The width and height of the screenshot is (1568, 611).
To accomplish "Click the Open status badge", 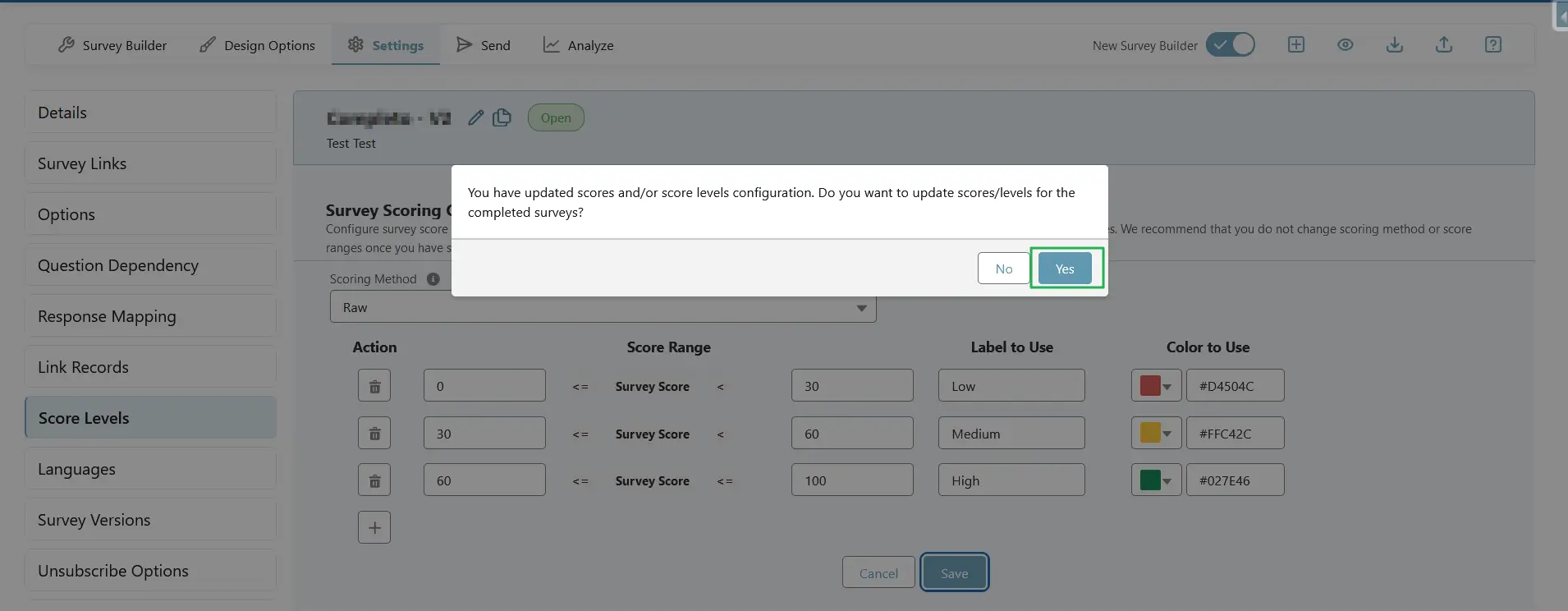I will 556,117.
